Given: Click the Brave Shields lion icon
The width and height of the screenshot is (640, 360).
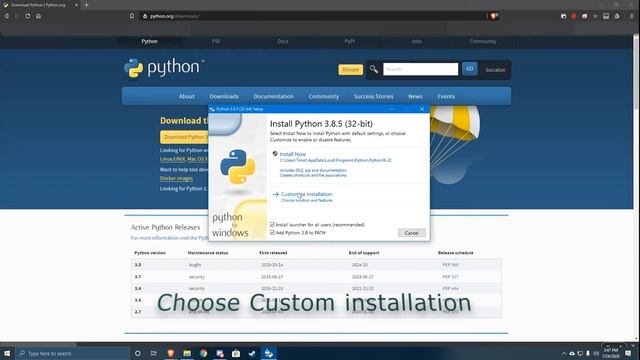Looking at the screenshot, I should pos(494,16).
